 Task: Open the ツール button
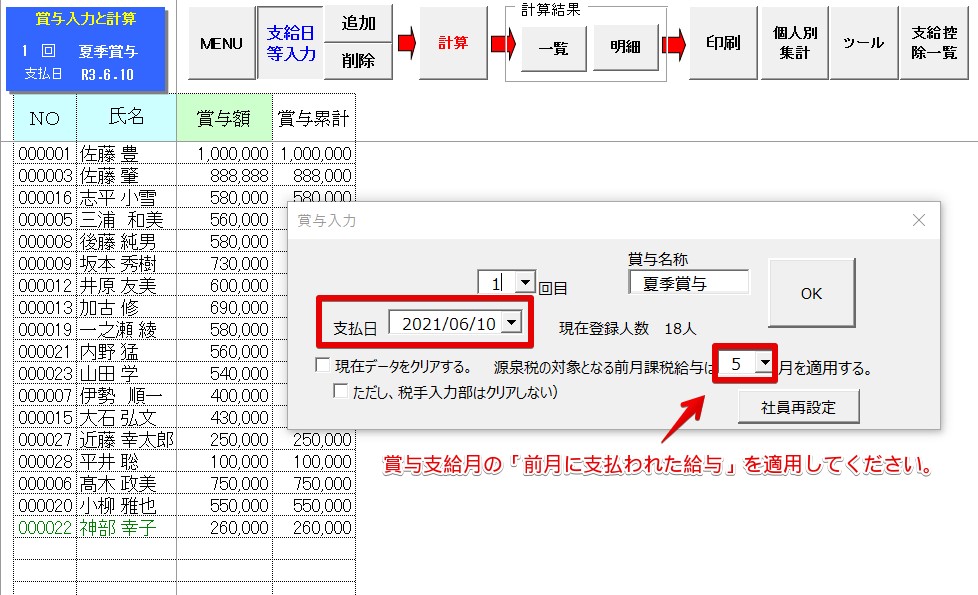point(864,43)
